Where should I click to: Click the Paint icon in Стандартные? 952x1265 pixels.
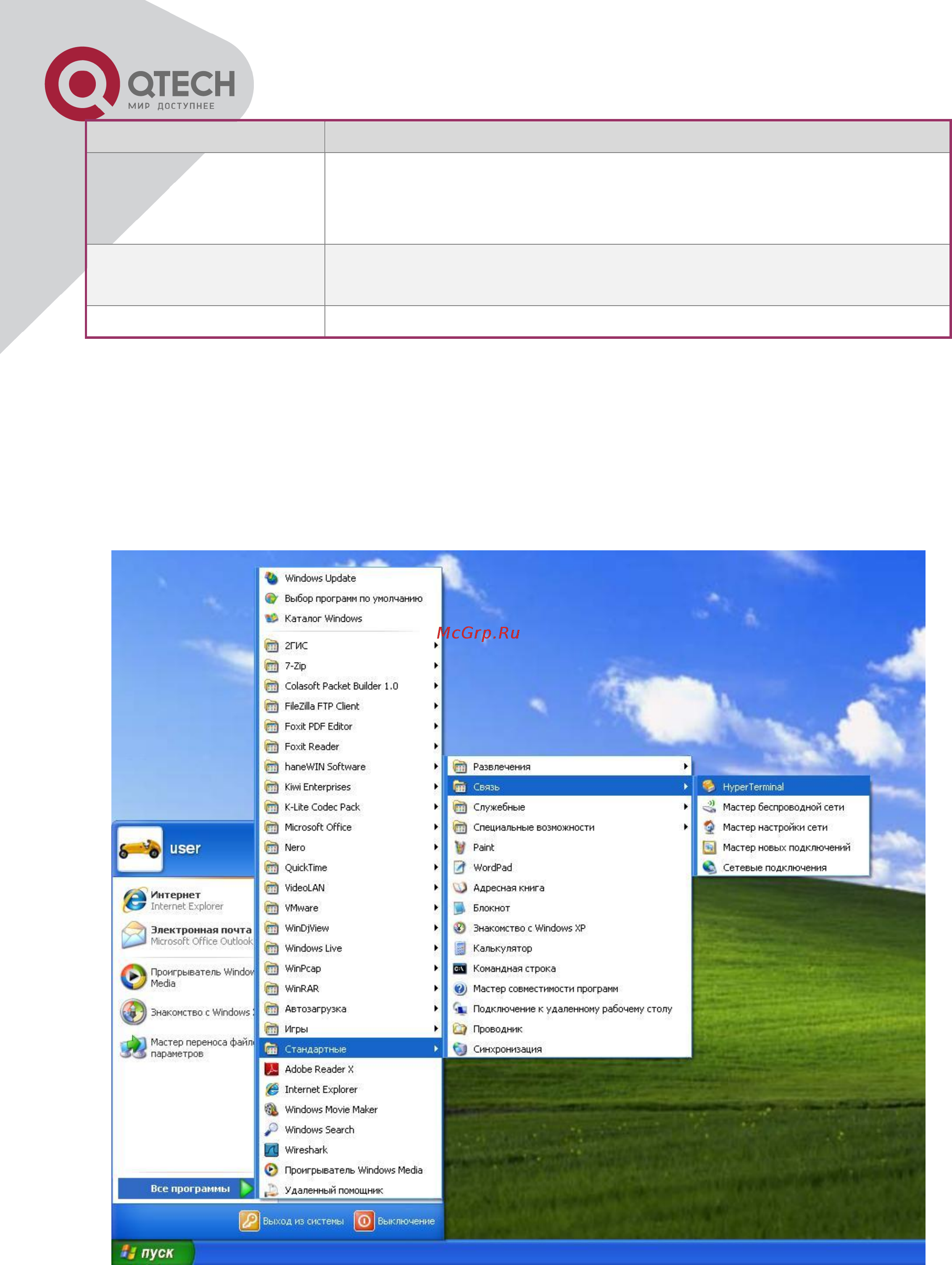click(460, 847)
